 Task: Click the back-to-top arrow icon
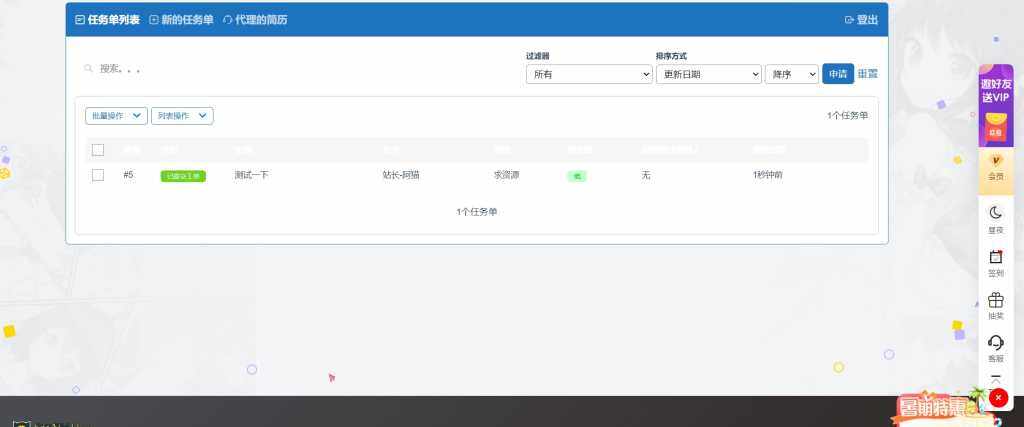click(995, 379)
